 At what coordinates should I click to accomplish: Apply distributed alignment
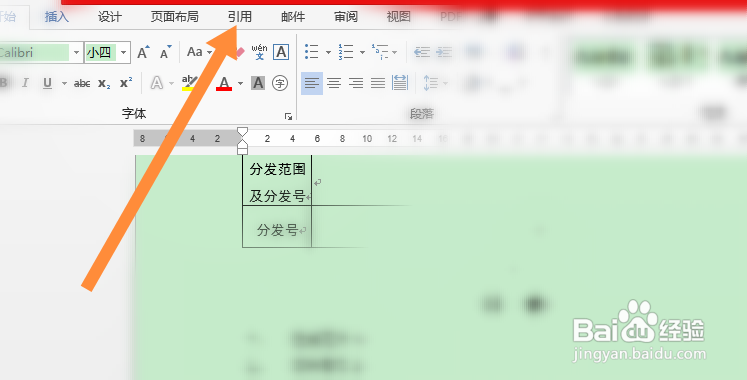point(400,83)
